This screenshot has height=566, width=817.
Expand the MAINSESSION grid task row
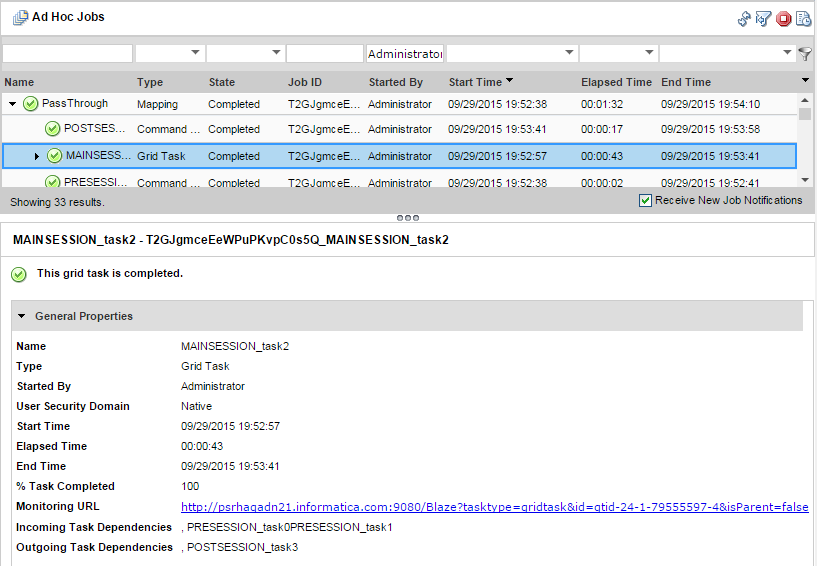pyautogui.click(x=37, y=156)
